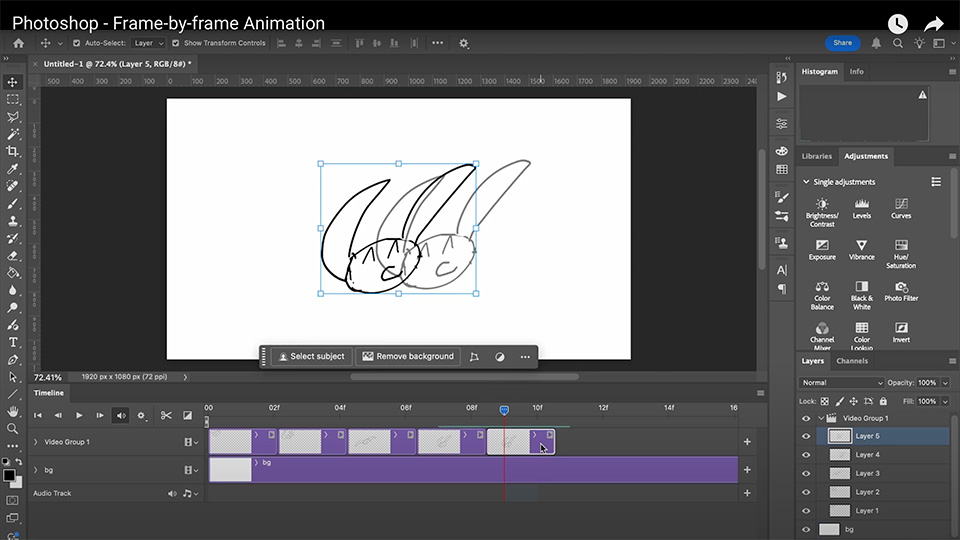Click the blue playhead marker on timeline

point(504,410)
